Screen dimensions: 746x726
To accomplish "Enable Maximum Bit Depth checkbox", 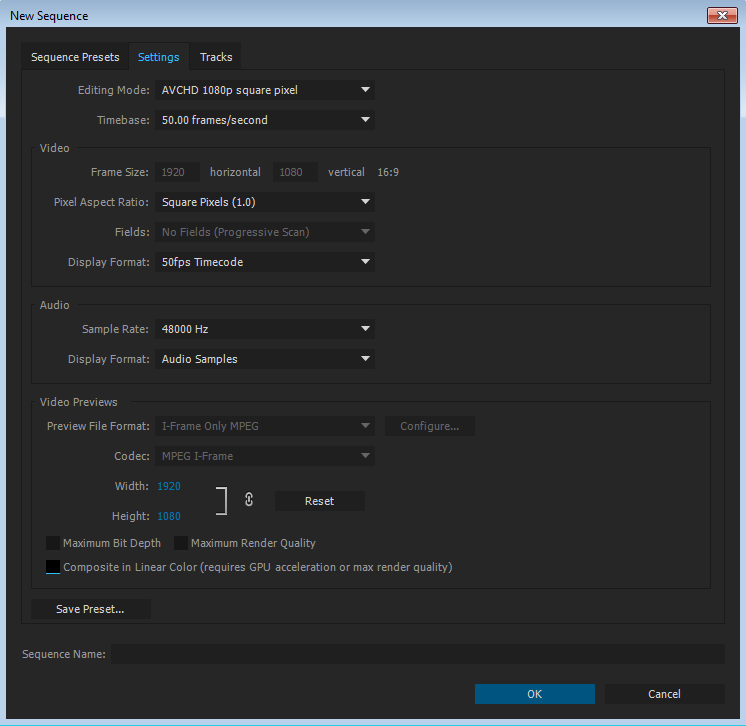I will (x=53, y=543).
